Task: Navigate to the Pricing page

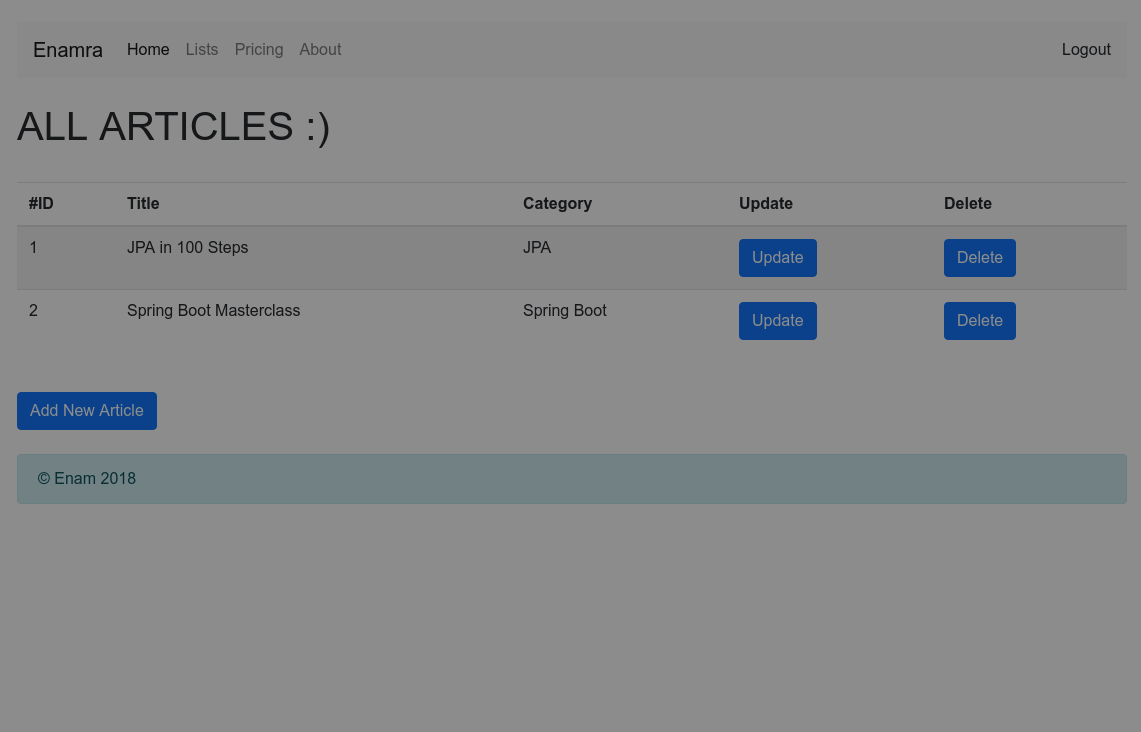Action: [259, 50]
